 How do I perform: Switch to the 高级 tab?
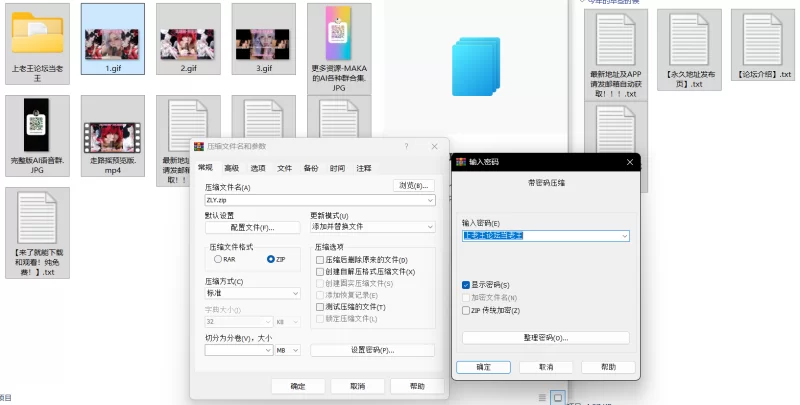pyautogui.click(x=231, y=168)
